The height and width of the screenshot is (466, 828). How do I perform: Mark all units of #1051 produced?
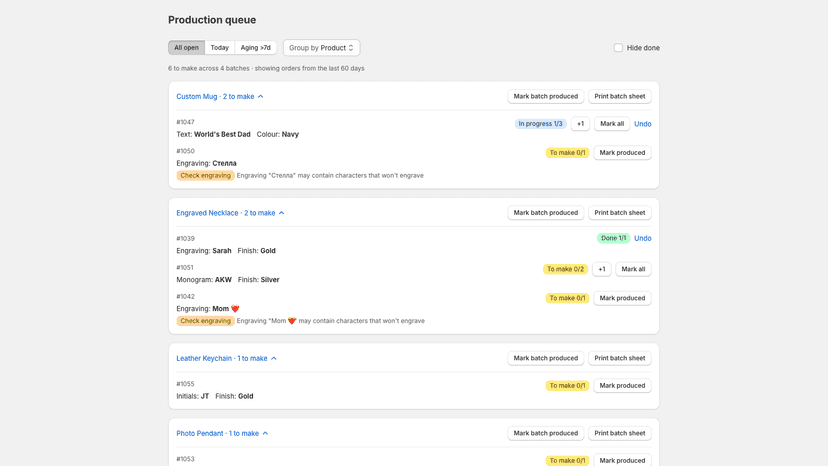[x=633, y=269]
